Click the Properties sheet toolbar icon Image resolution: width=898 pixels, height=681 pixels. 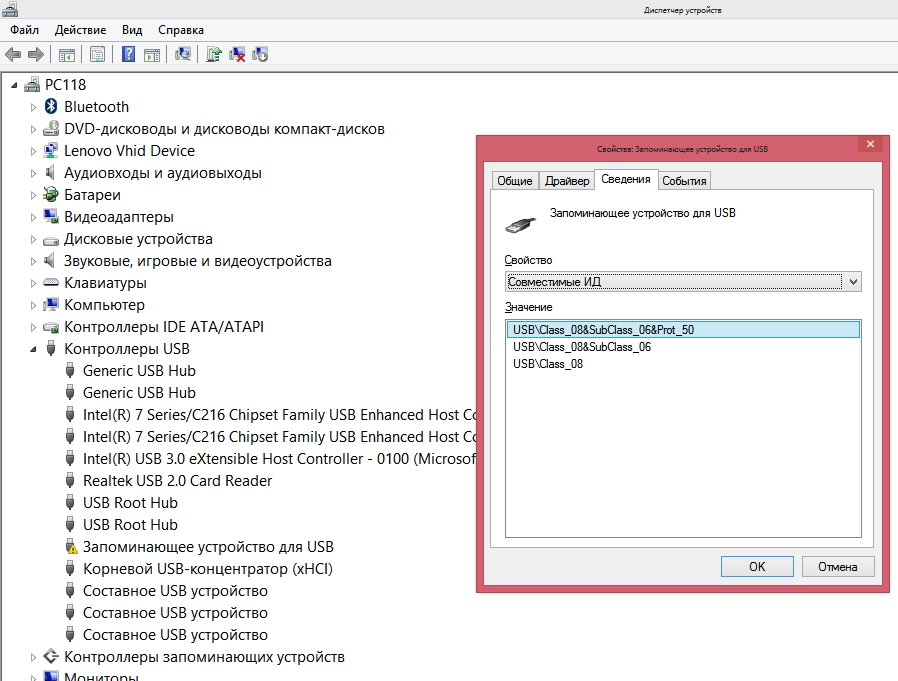point(98,54)
